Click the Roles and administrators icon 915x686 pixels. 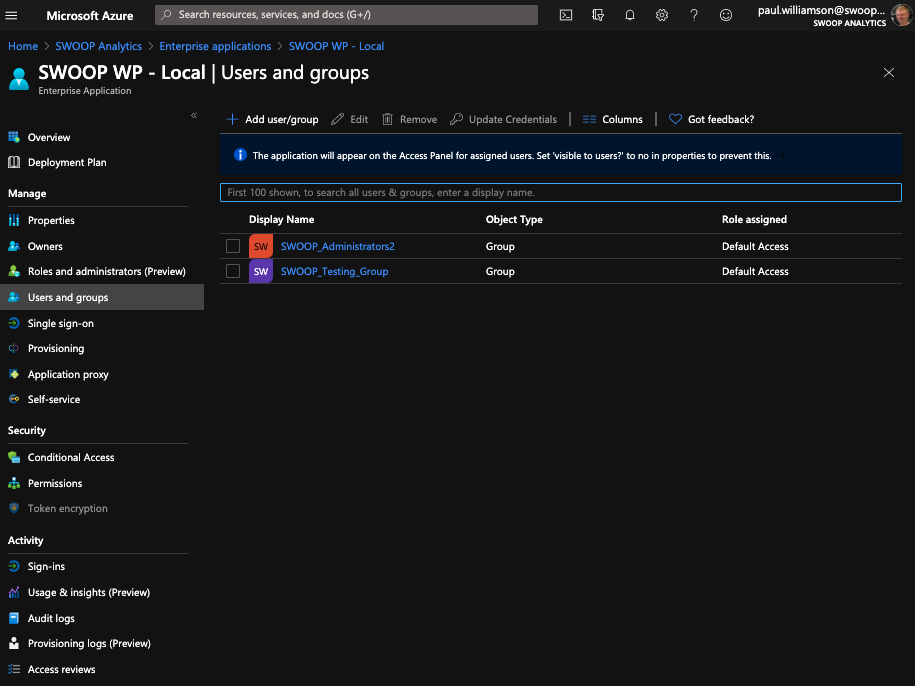coord(14,271)
